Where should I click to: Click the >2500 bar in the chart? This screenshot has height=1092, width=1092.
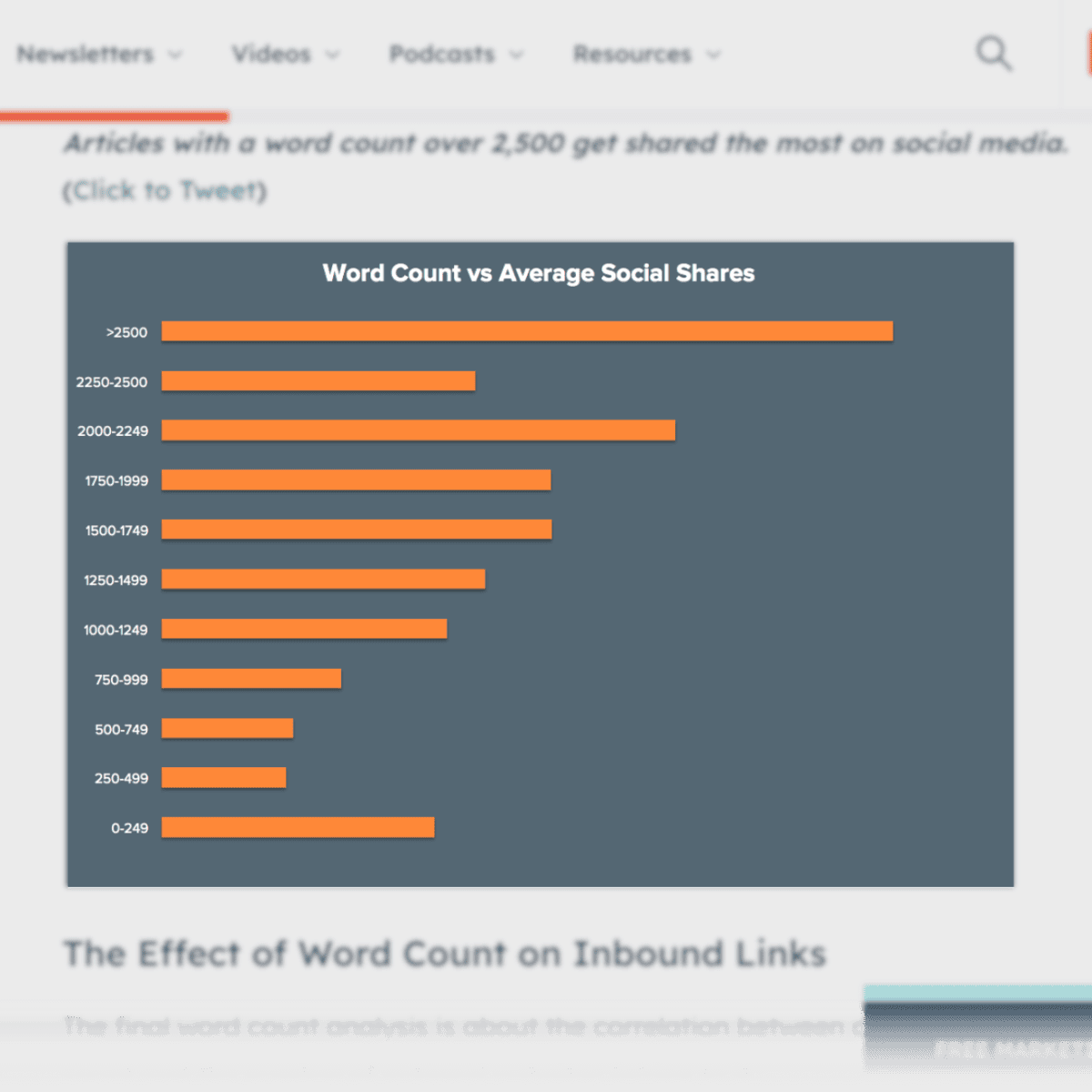527,331
